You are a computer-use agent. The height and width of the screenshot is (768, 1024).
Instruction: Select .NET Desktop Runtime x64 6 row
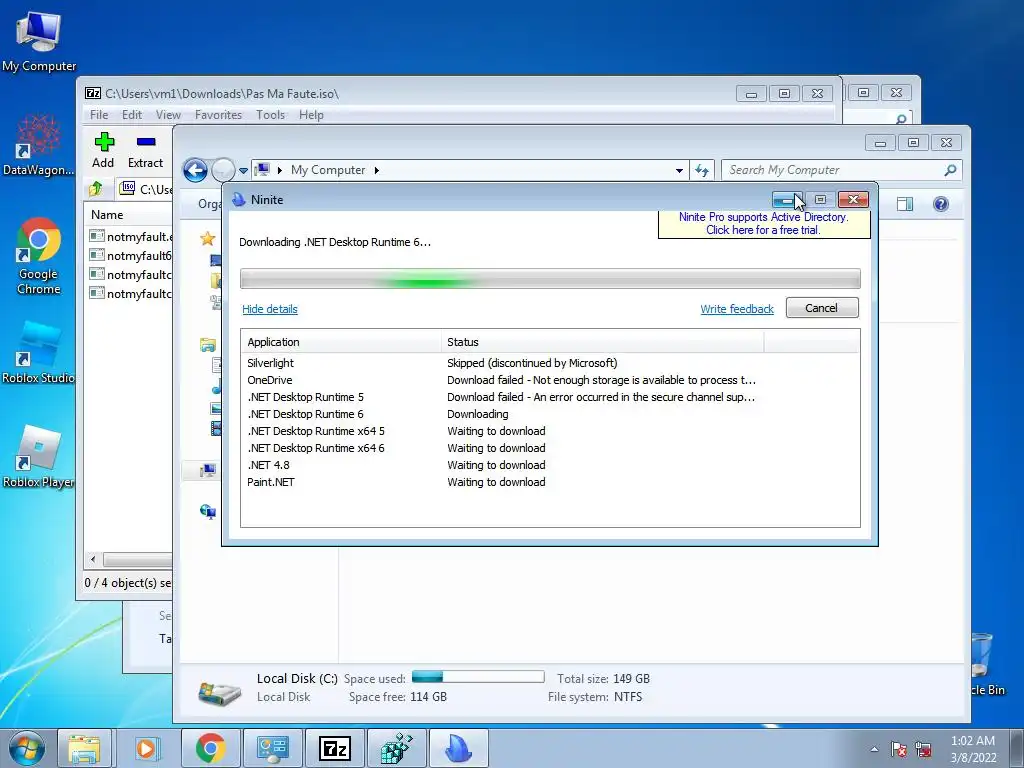pyautogui.click(x=550, y=448)
